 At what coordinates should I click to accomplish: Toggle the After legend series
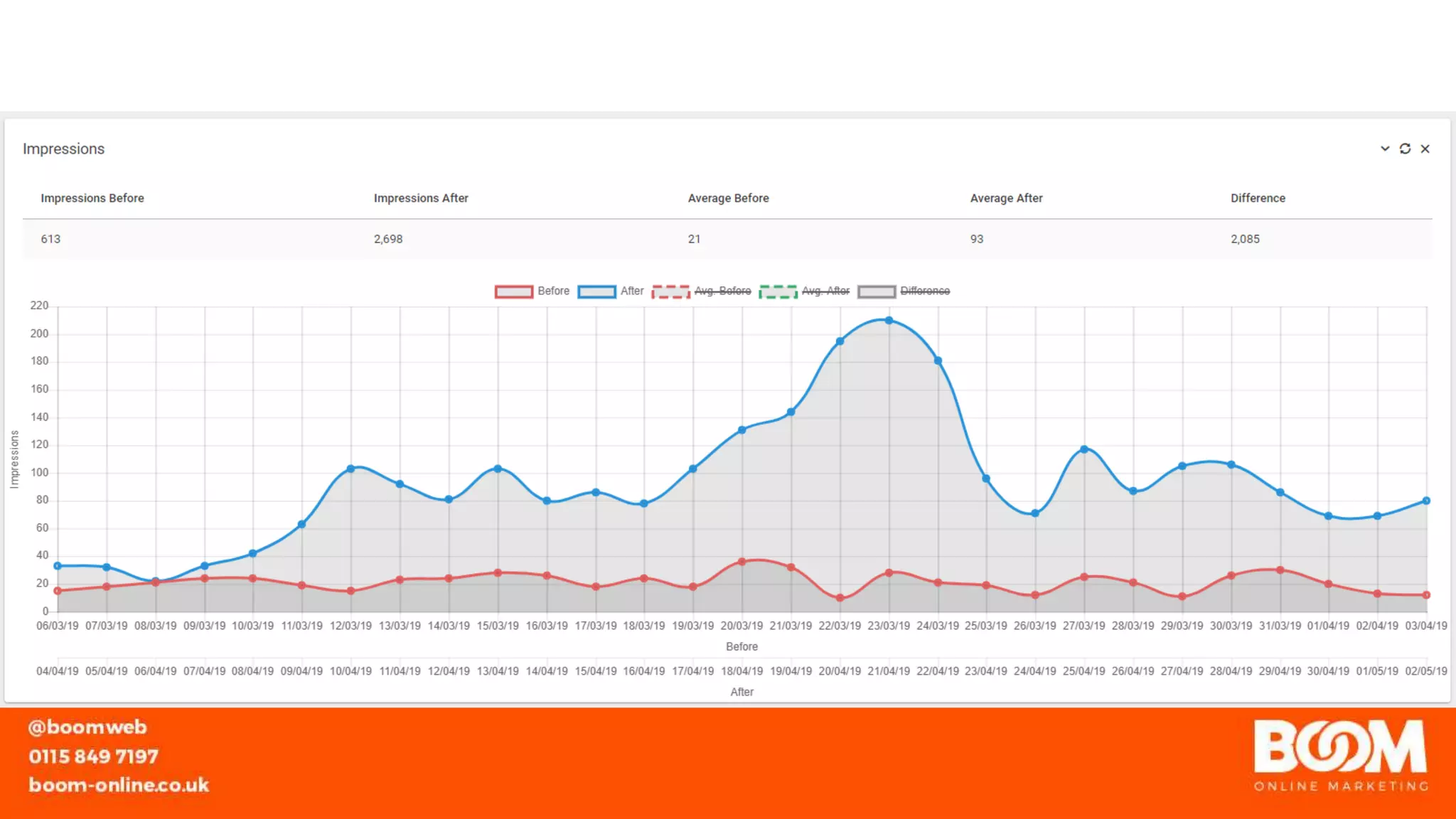631,291
